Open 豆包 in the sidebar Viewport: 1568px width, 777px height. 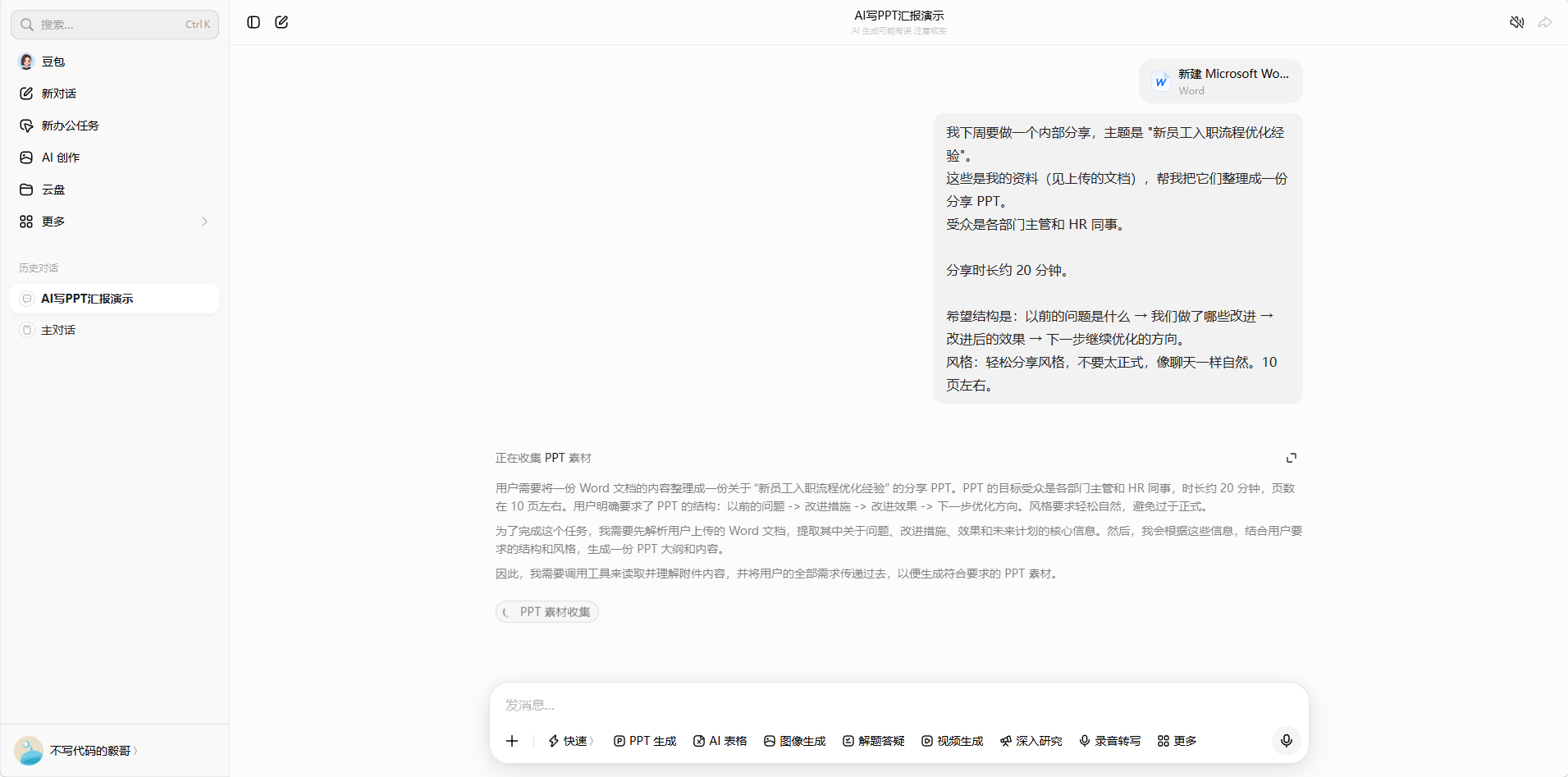[x=115, y=62]
